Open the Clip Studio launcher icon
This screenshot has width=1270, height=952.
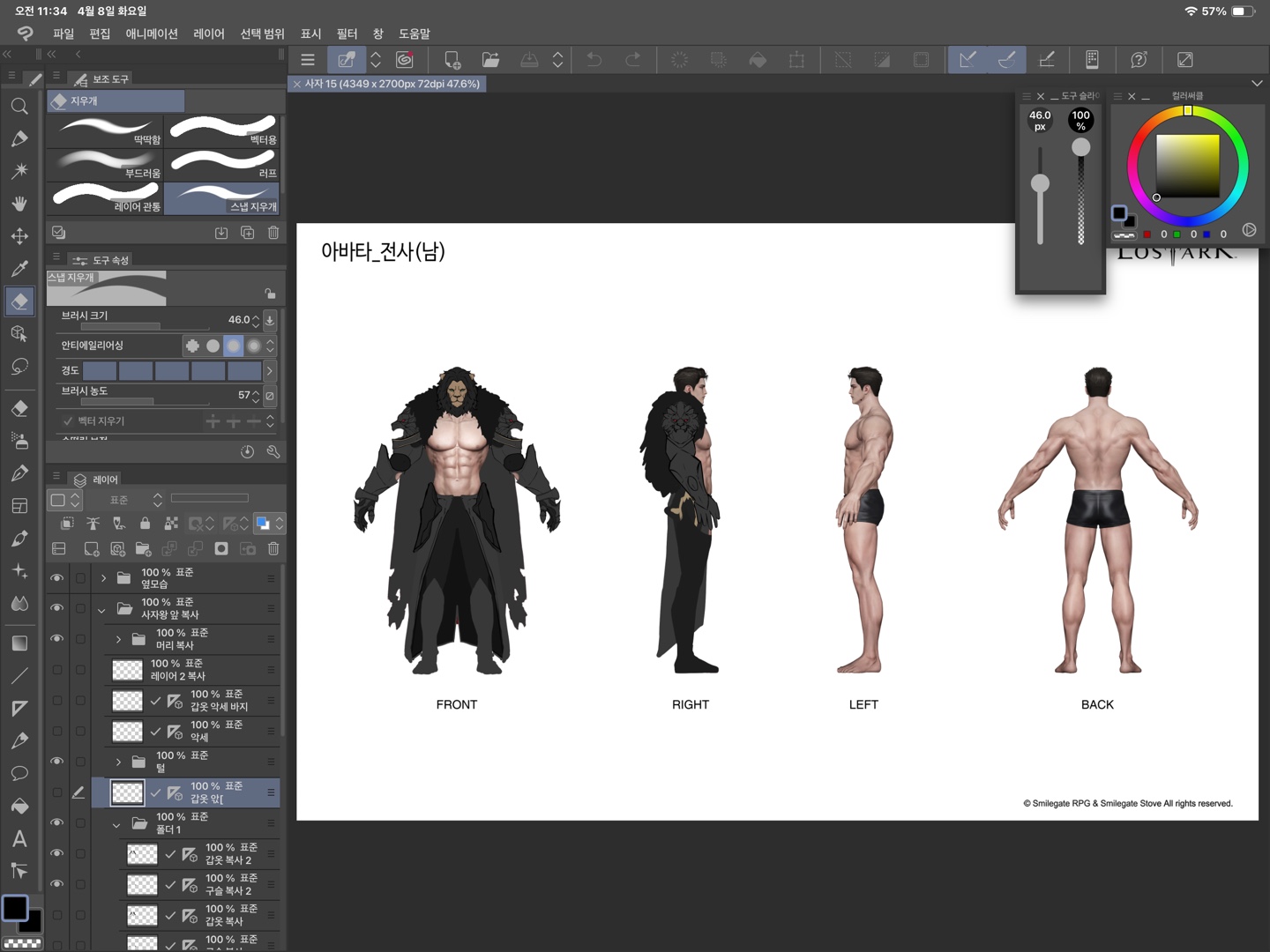pos(405,60)
